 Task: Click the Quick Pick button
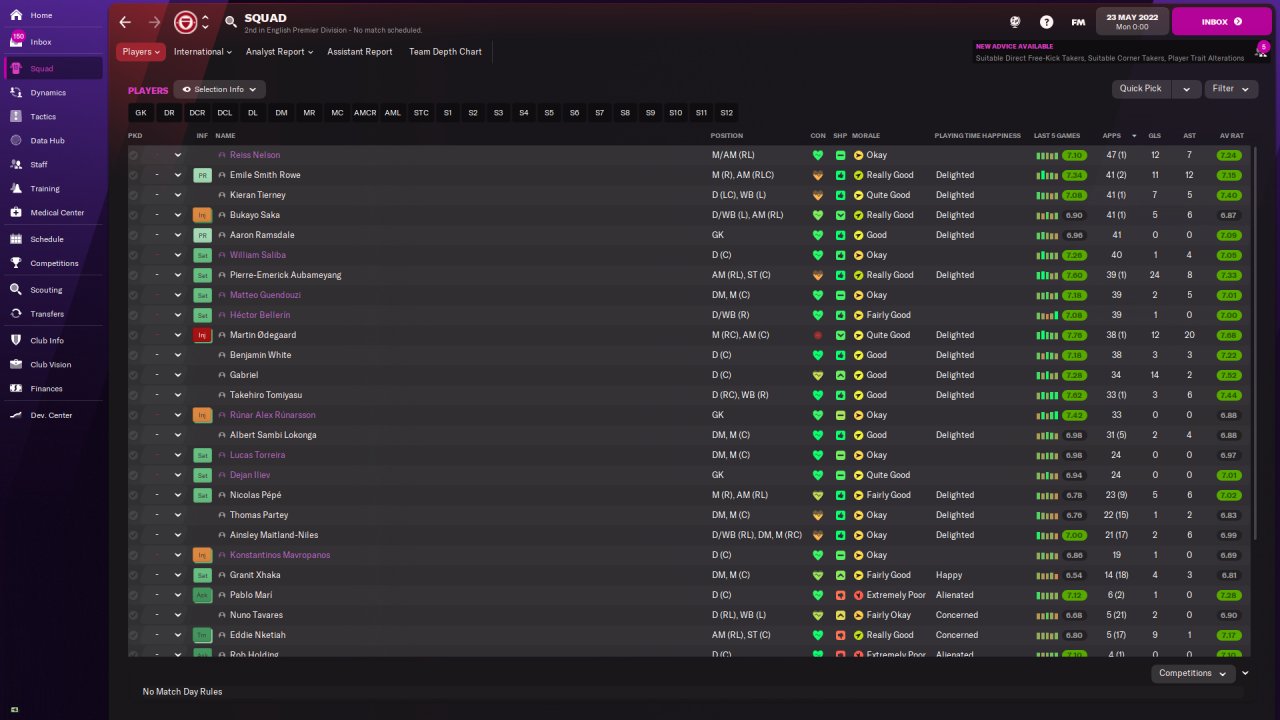point(1141,89)
